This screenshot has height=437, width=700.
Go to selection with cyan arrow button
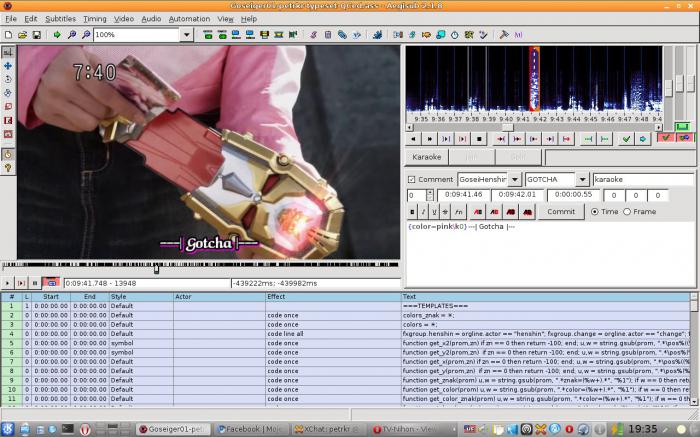642,139
